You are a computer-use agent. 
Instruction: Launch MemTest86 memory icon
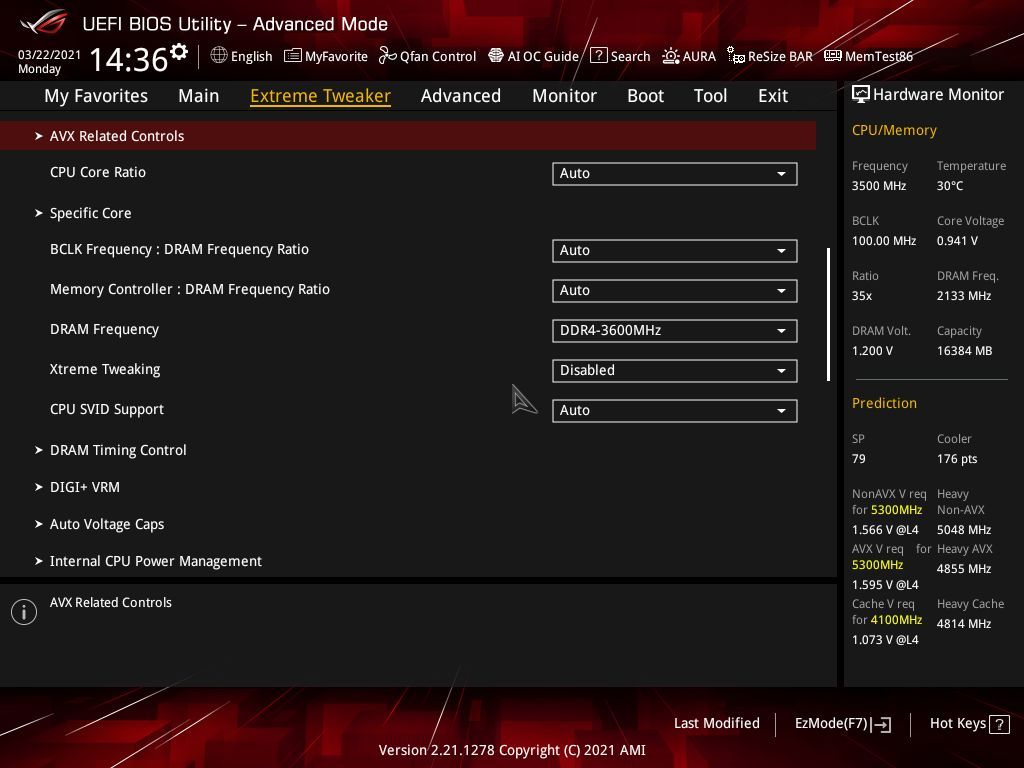833,56
